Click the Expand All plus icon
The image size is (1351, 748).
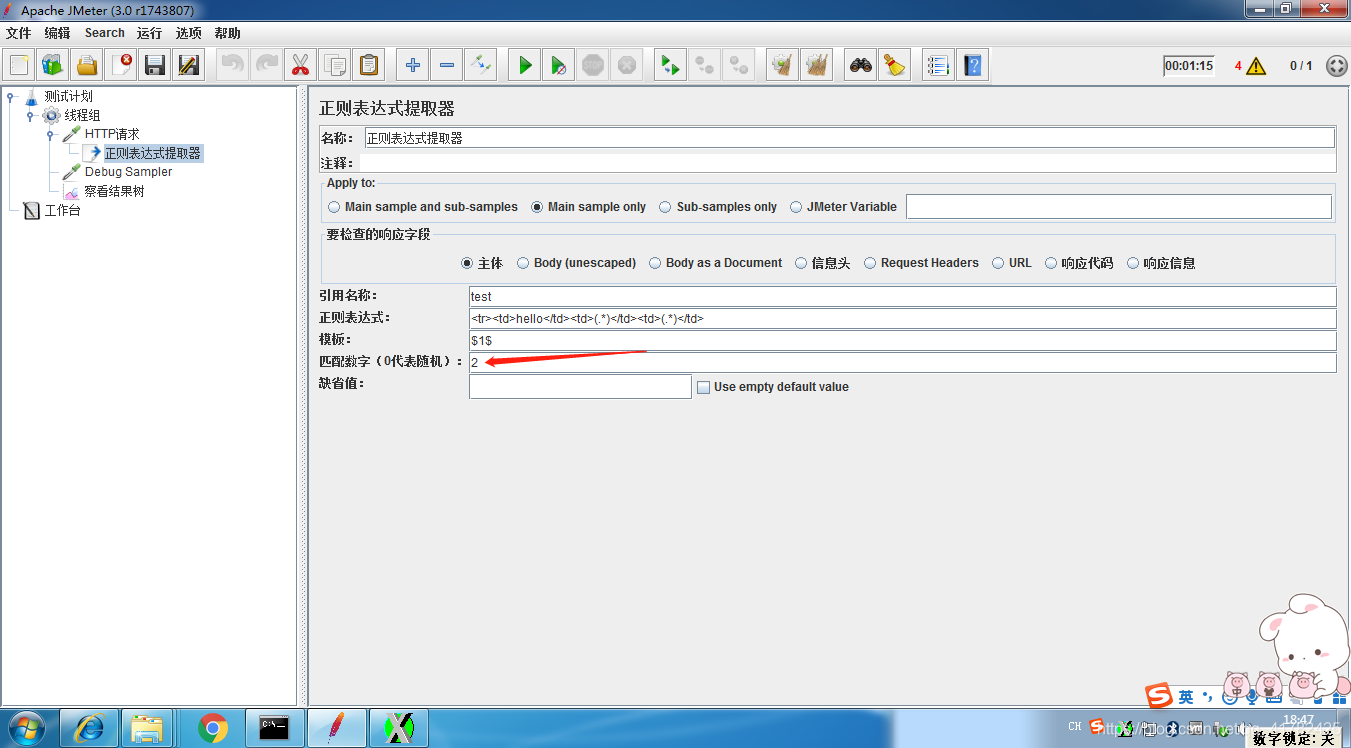pos(413,66)
